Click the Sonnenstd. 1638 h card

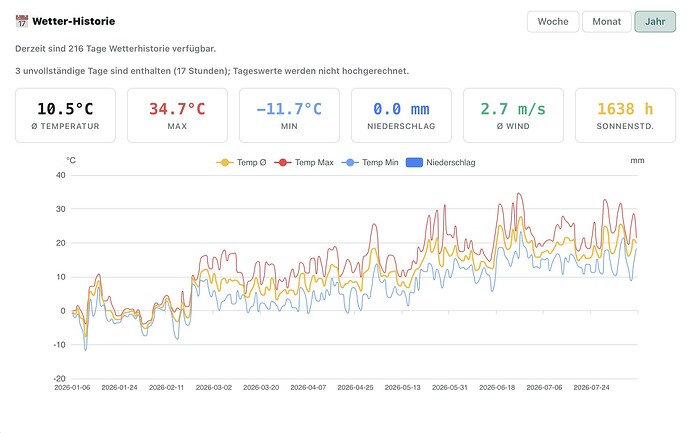point(625,115)
